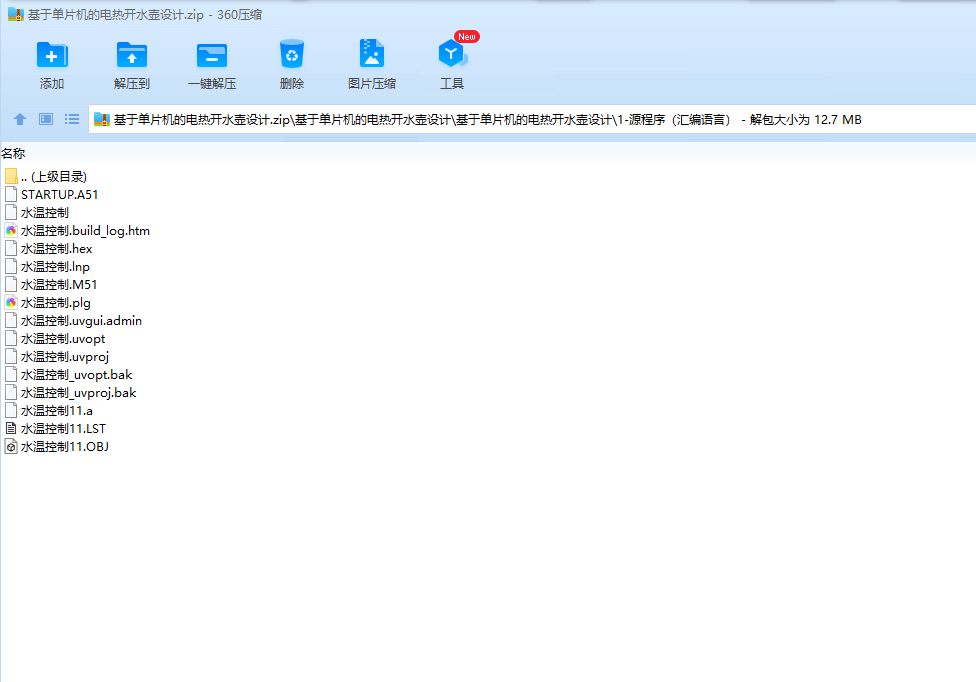Viewport: 976px width, 682px height.
Task: Open the 工具 (Tools) icon
Action: click(452, 54)
